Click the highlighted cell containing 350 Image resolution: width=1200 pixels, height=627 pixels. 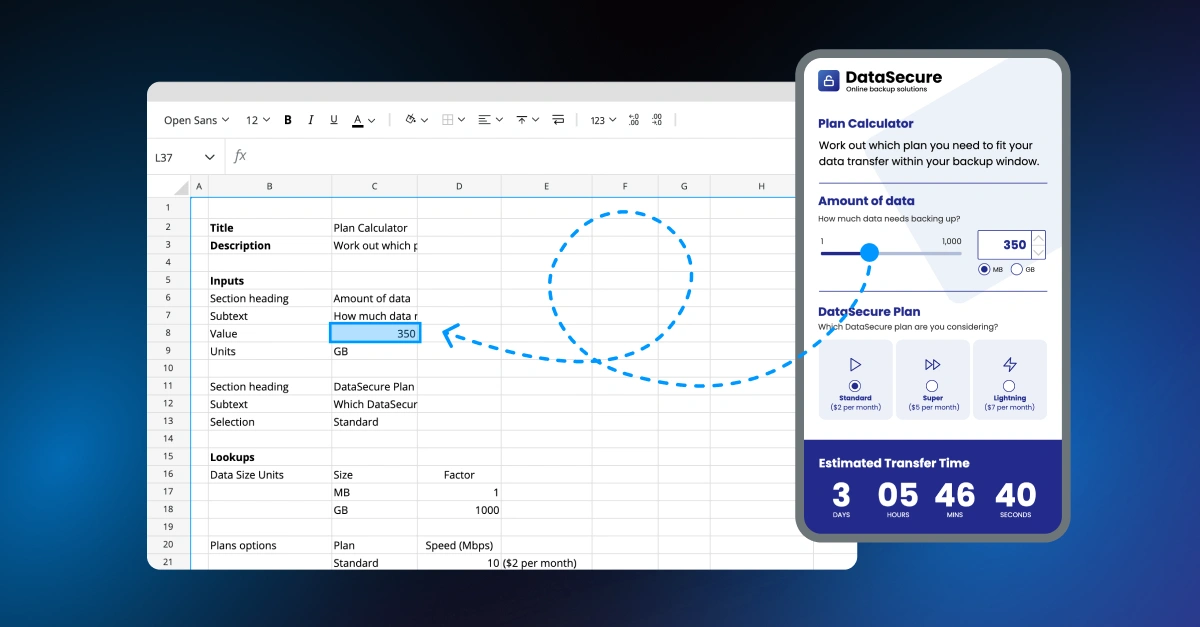pos(375,333)
